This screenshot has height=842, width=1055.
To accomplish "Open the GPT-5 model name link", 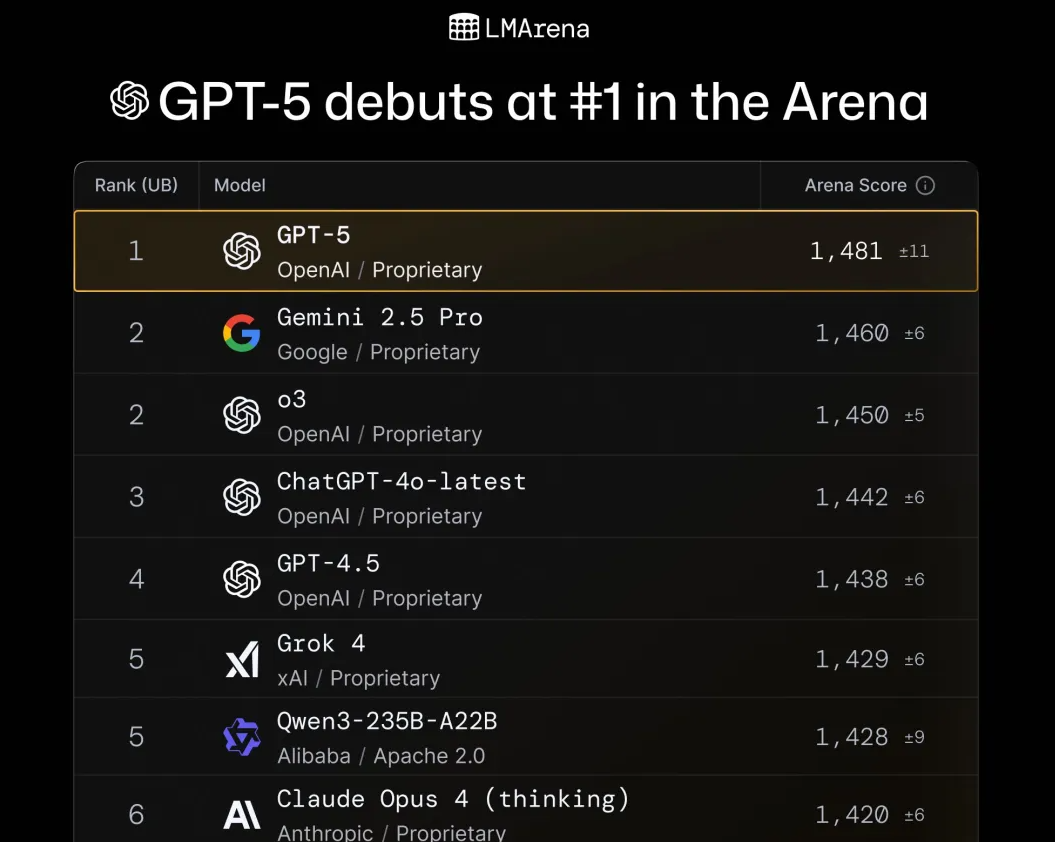I will pyautogui.click(x=314, y=235).
